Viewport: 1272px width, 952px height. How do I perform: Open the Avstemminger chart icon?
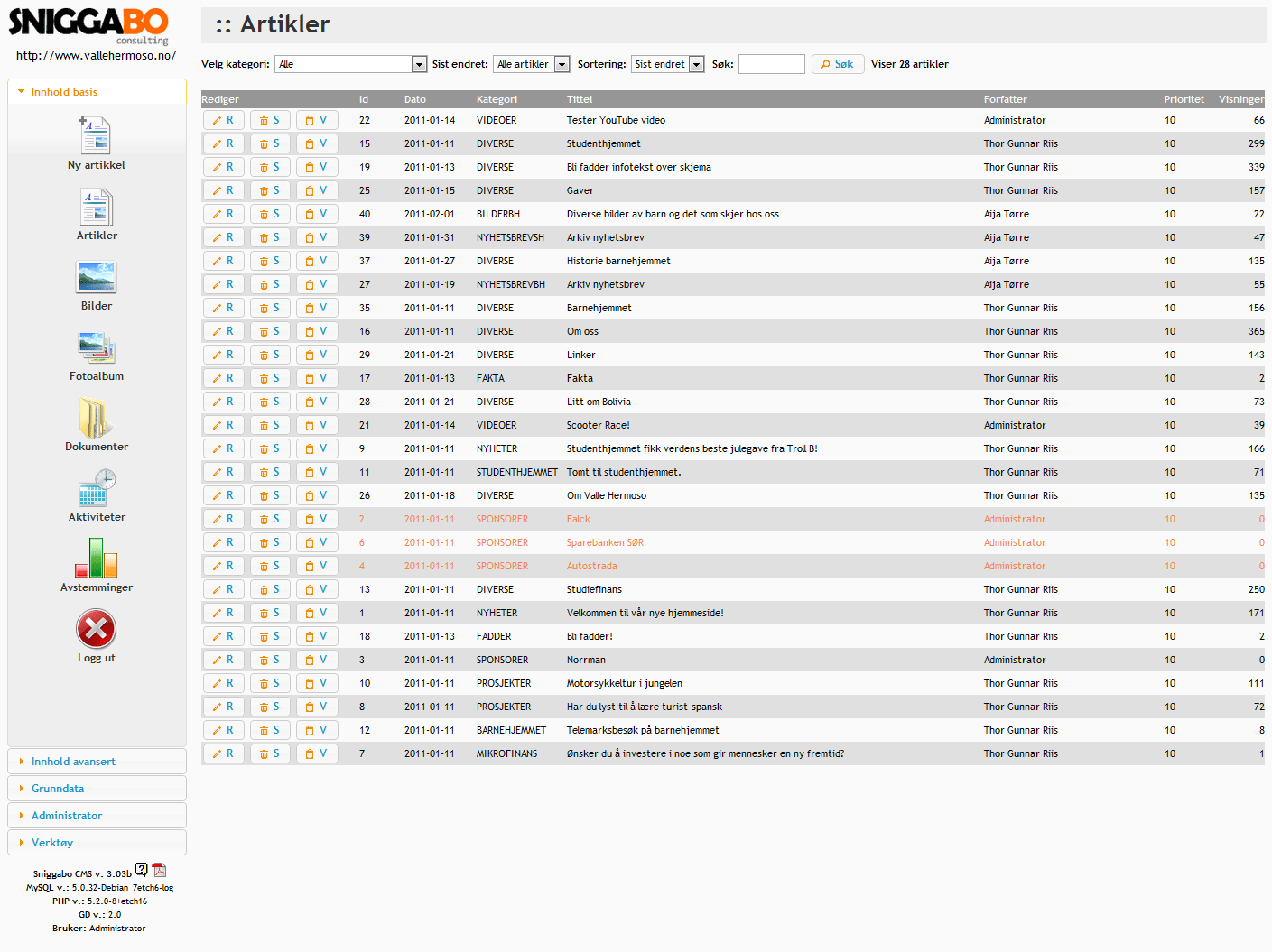(x=97, y=558)
